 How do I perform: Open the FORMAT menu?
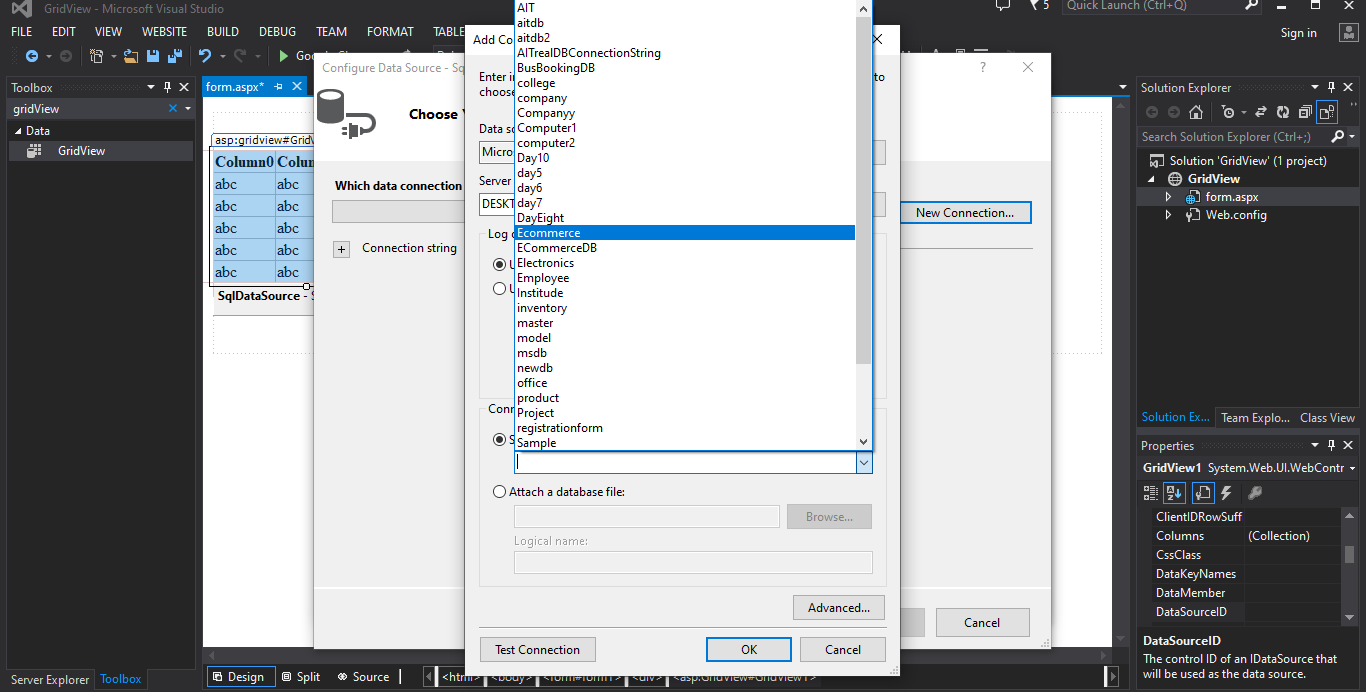[x=390, y=31]
